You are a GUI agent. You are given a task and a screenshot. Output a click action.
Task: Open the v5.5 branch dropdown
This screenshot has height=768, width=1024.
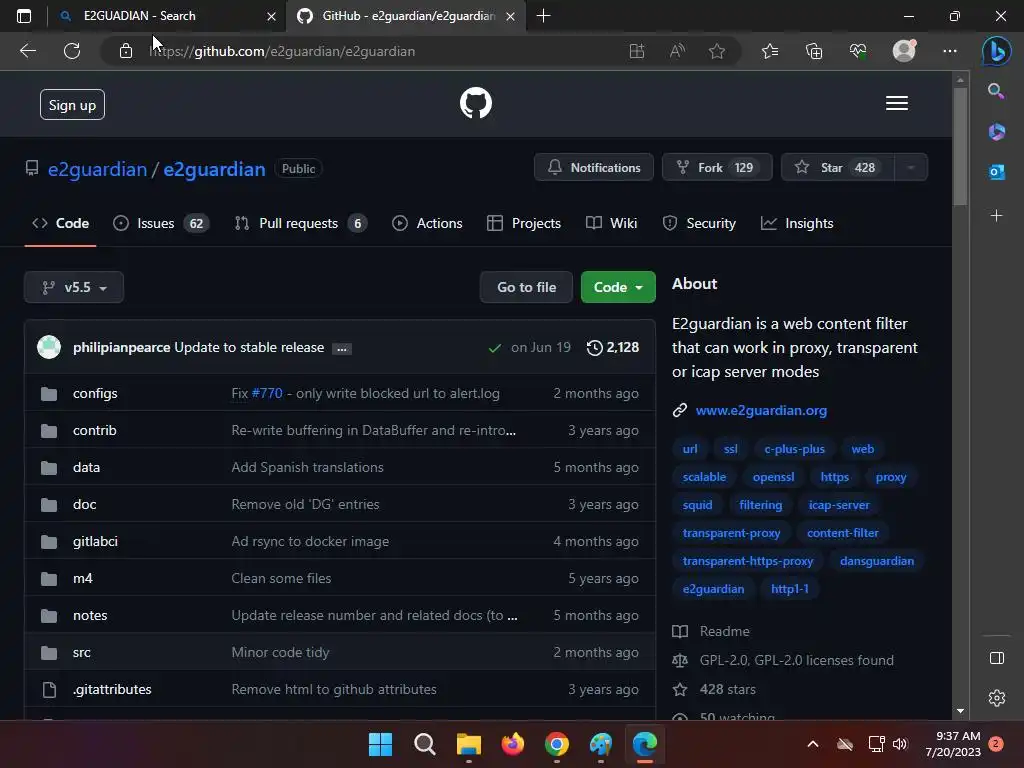pos(74,287)
